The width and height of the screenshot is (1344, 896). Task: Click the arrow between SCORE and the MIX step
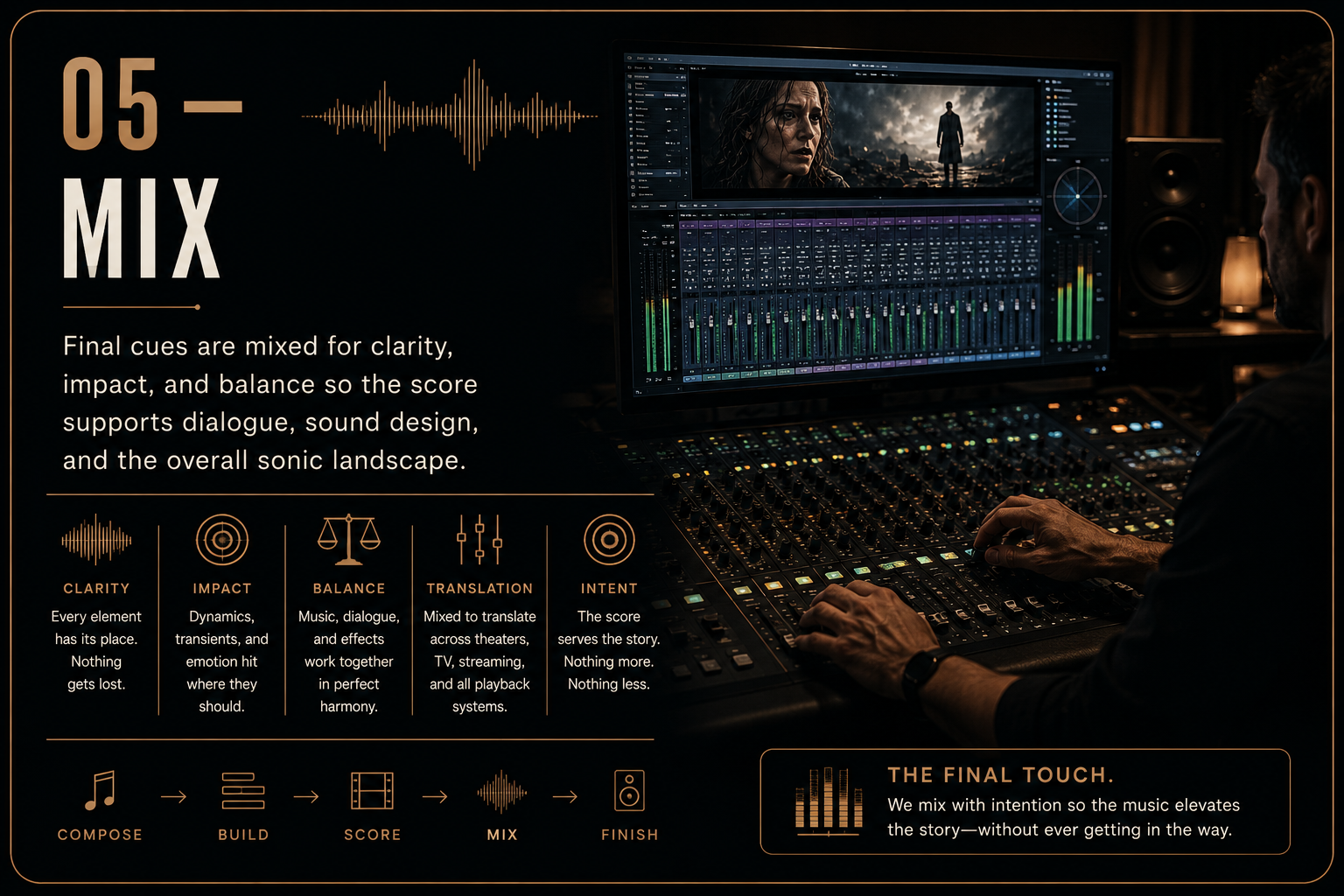(435, 796)
